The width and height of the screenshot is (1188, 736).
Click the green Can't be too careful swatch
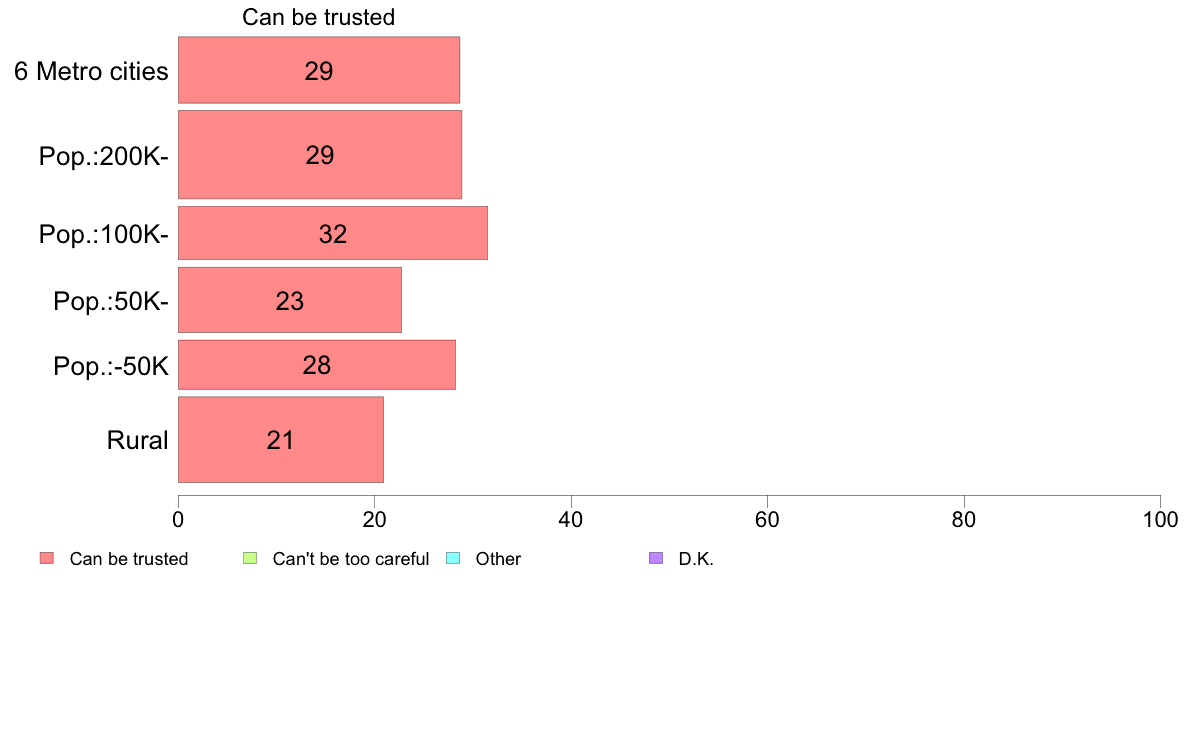pyautogui.click(x=250, y=559)
